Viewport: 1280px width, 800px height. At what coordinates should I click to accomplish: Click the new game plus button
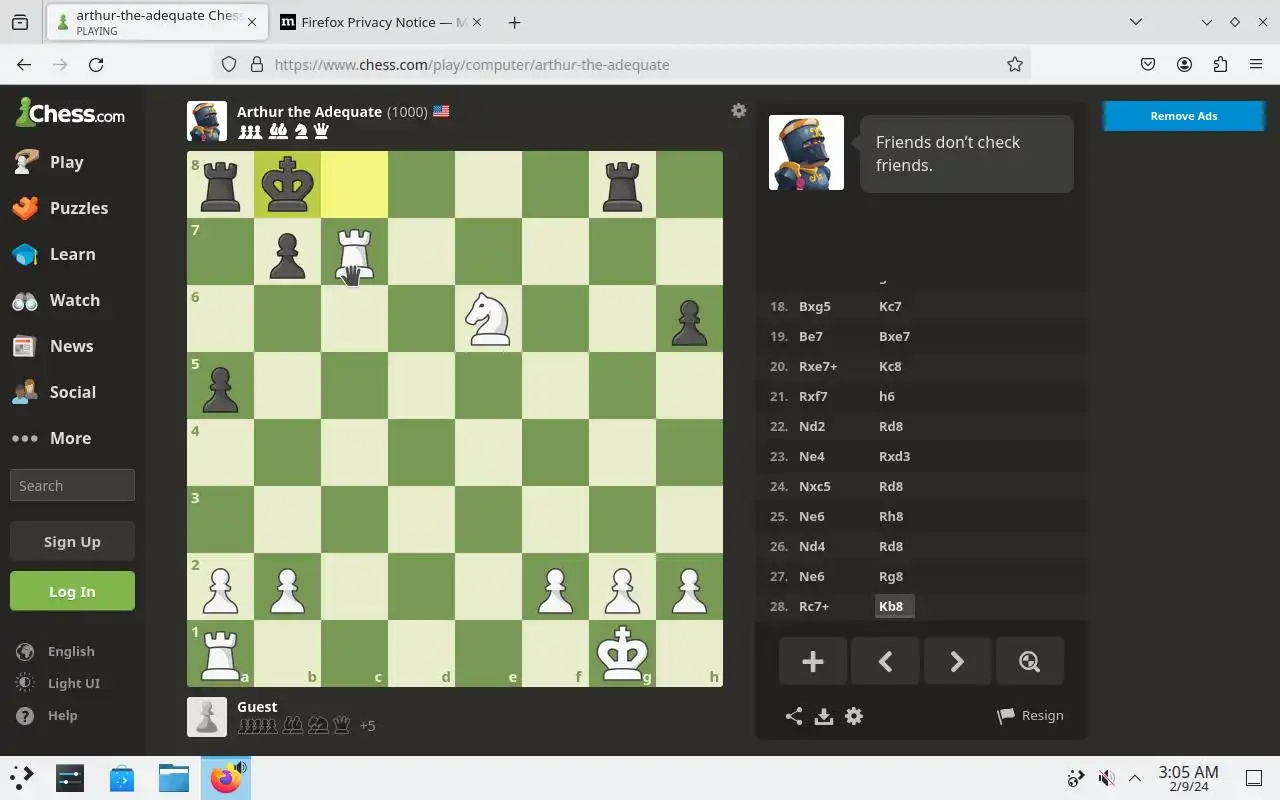pyautogui.click(x=813, y=661)
